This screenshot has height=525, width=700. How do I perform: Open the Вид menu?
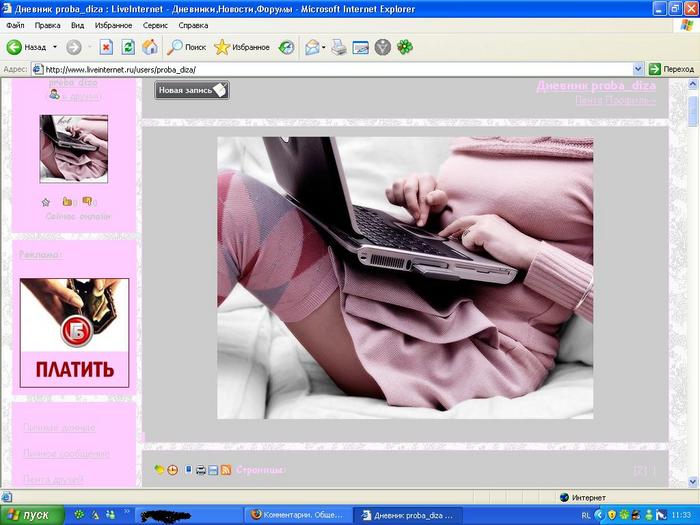coord(77,25)
